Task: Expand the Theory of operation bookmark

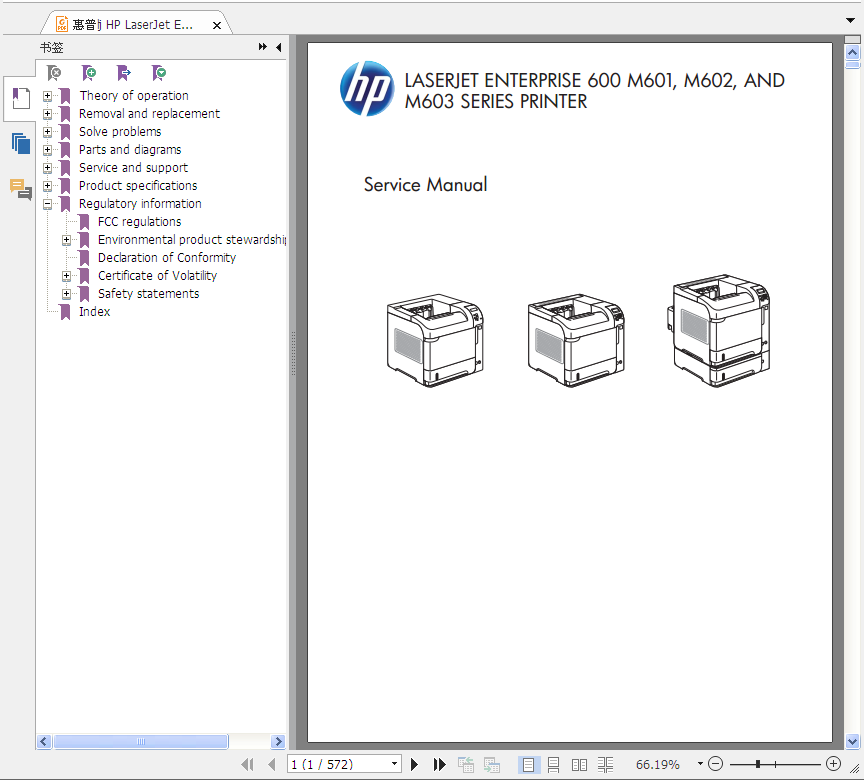Action: click(x=47, y=96)
